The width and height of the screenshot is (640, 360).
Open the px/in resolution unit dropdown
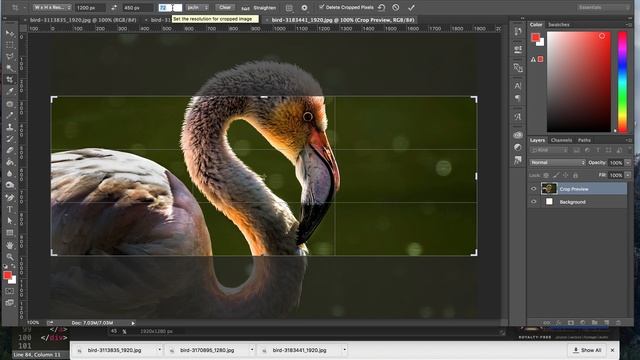pos(197,7)
